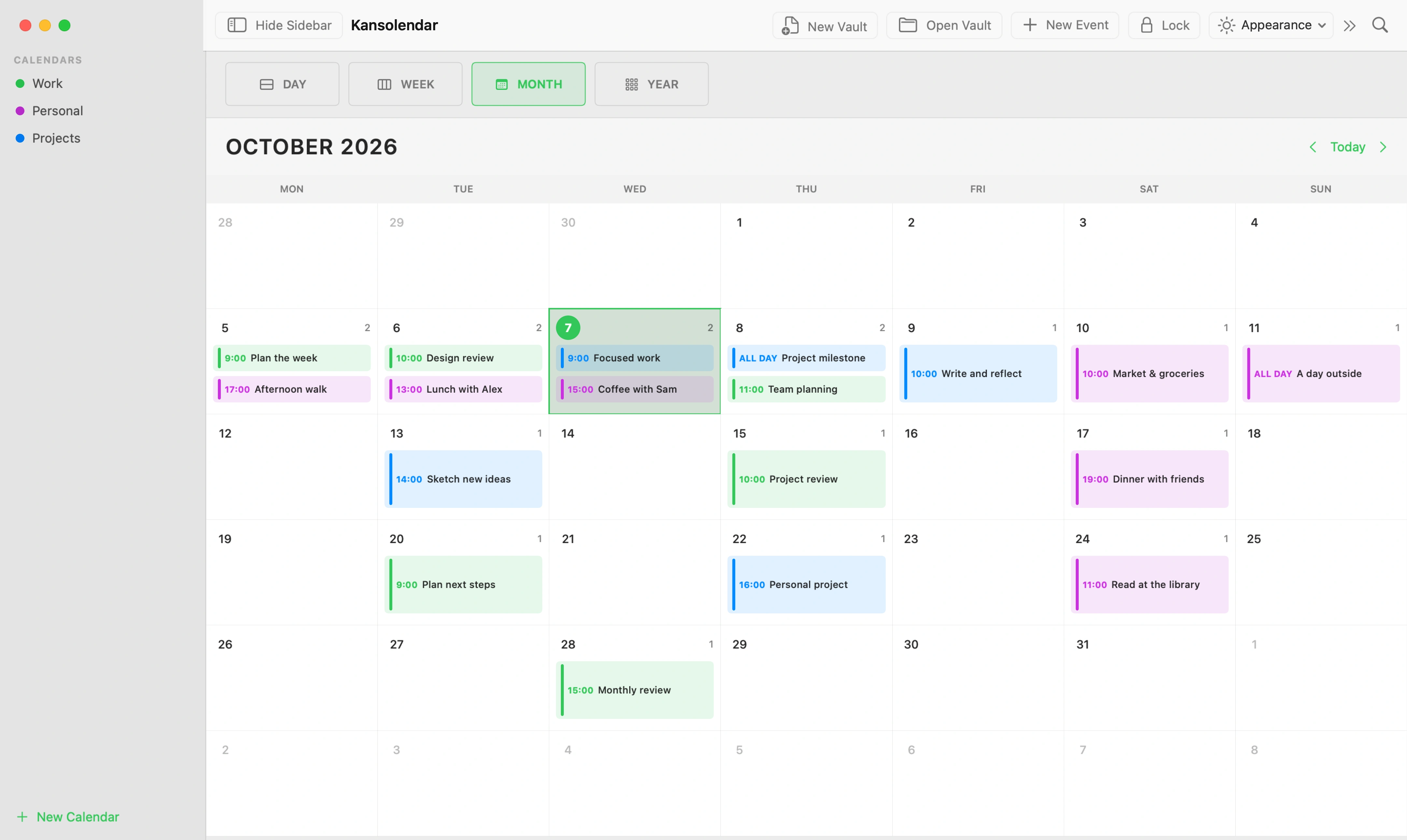Open the A day outside event
This screenshot has height=840, width=1407.
coord(1321,373)
